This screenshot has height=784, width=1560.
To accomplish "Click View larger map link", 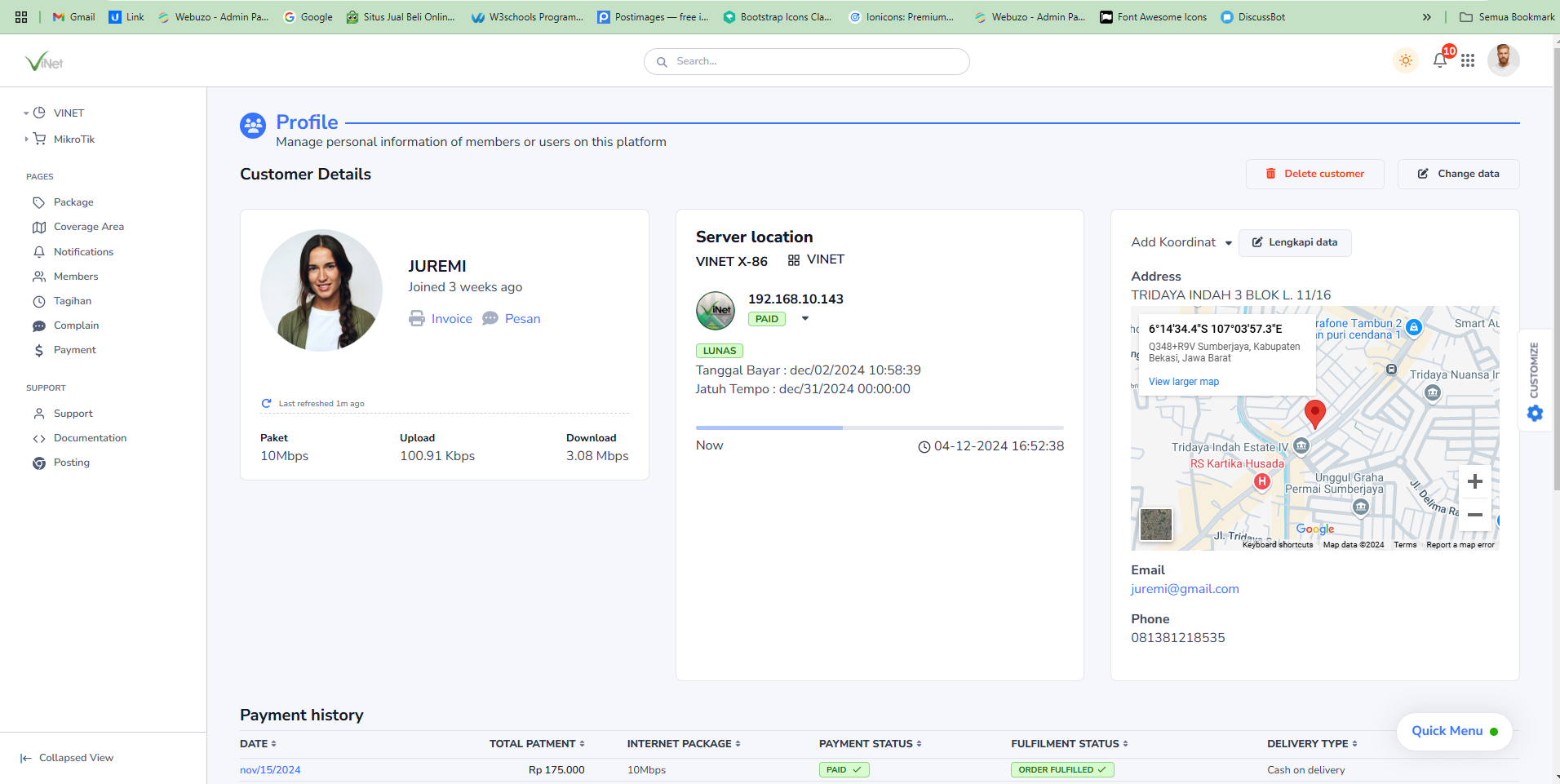I will click(1184, 382).
